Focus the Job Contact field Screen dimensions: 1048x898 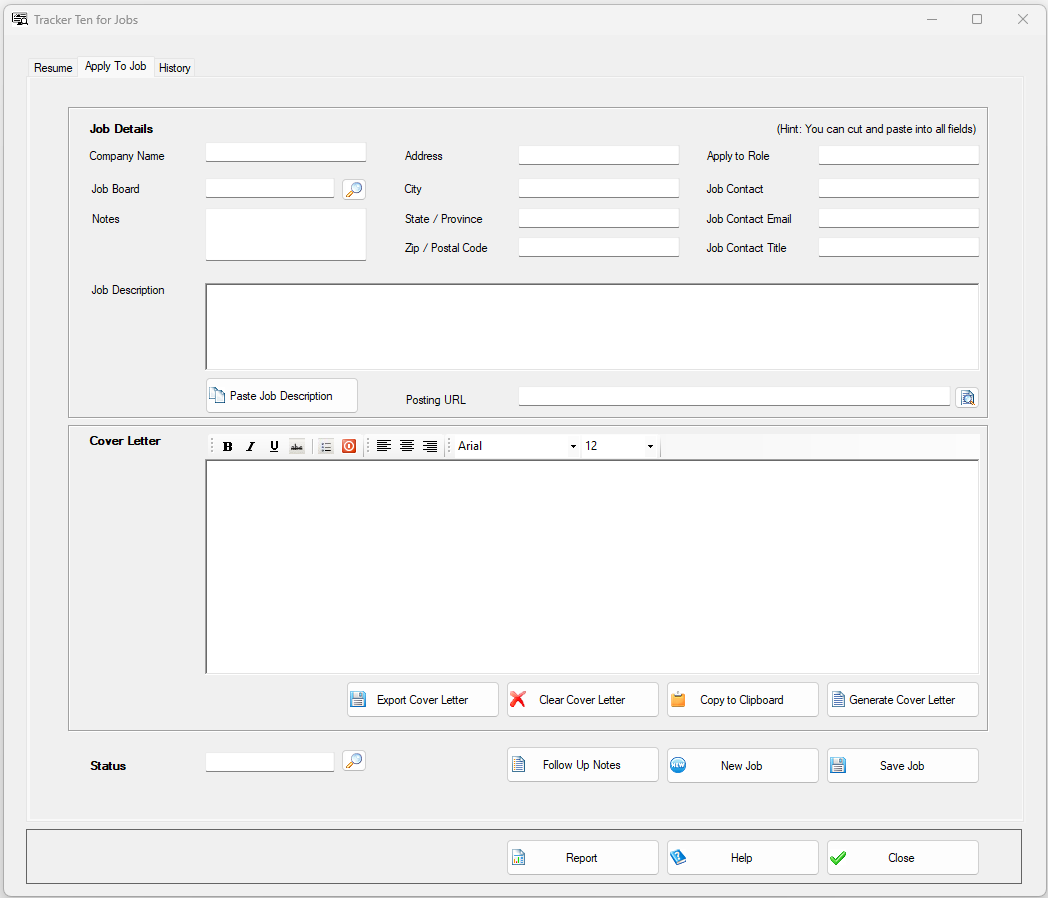[x=898, y=188]
